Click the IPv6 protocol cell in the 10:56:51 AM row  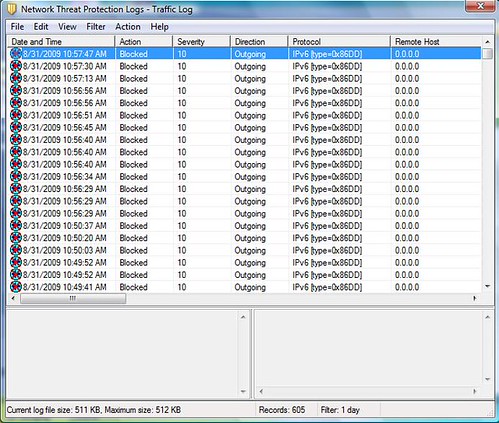[x=327, y=116]
